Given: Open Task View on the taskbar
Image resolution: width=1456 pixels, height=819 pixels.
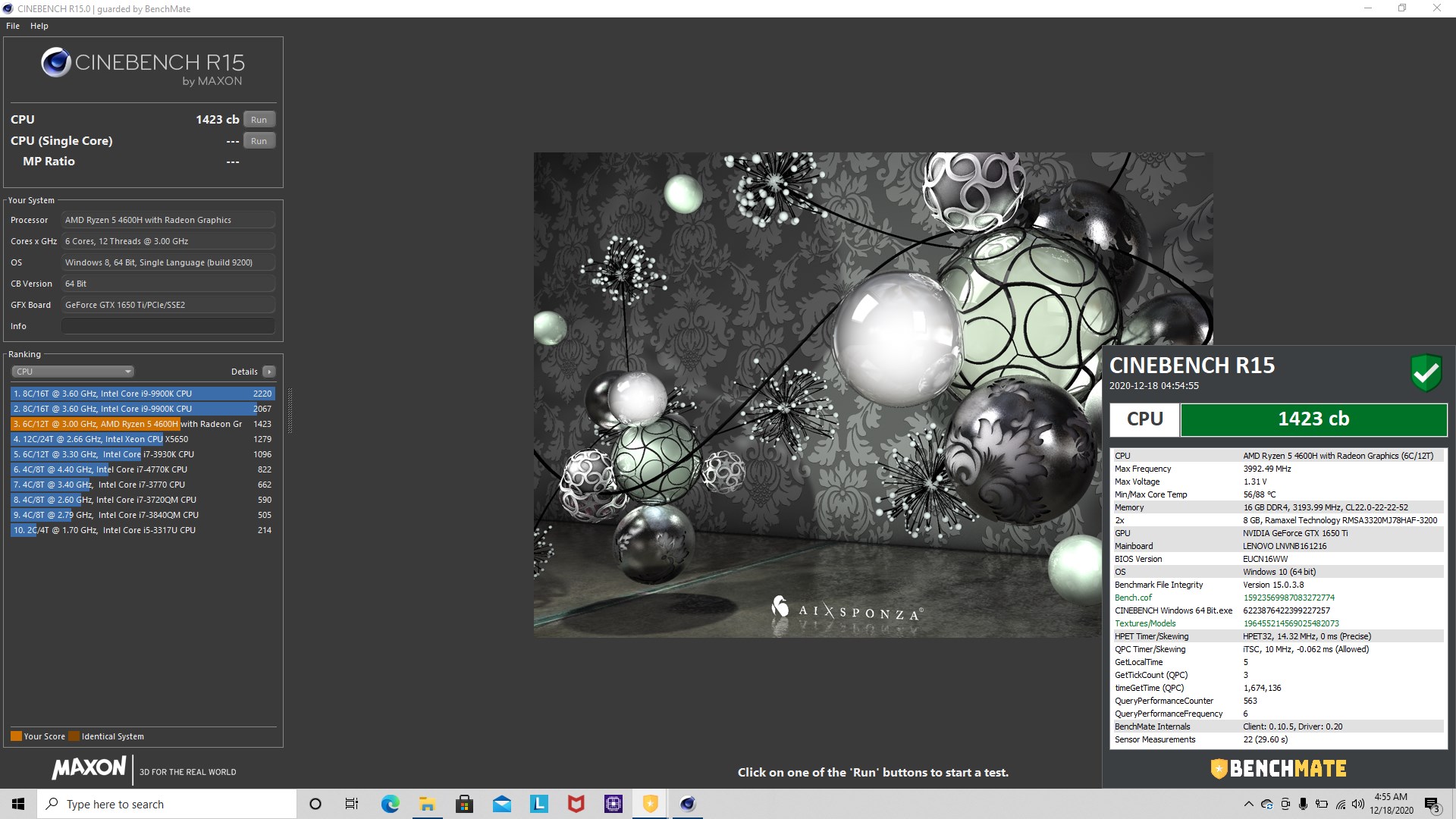Looking at the screenshot, I should pyautogui.click(x=352, y=804).
